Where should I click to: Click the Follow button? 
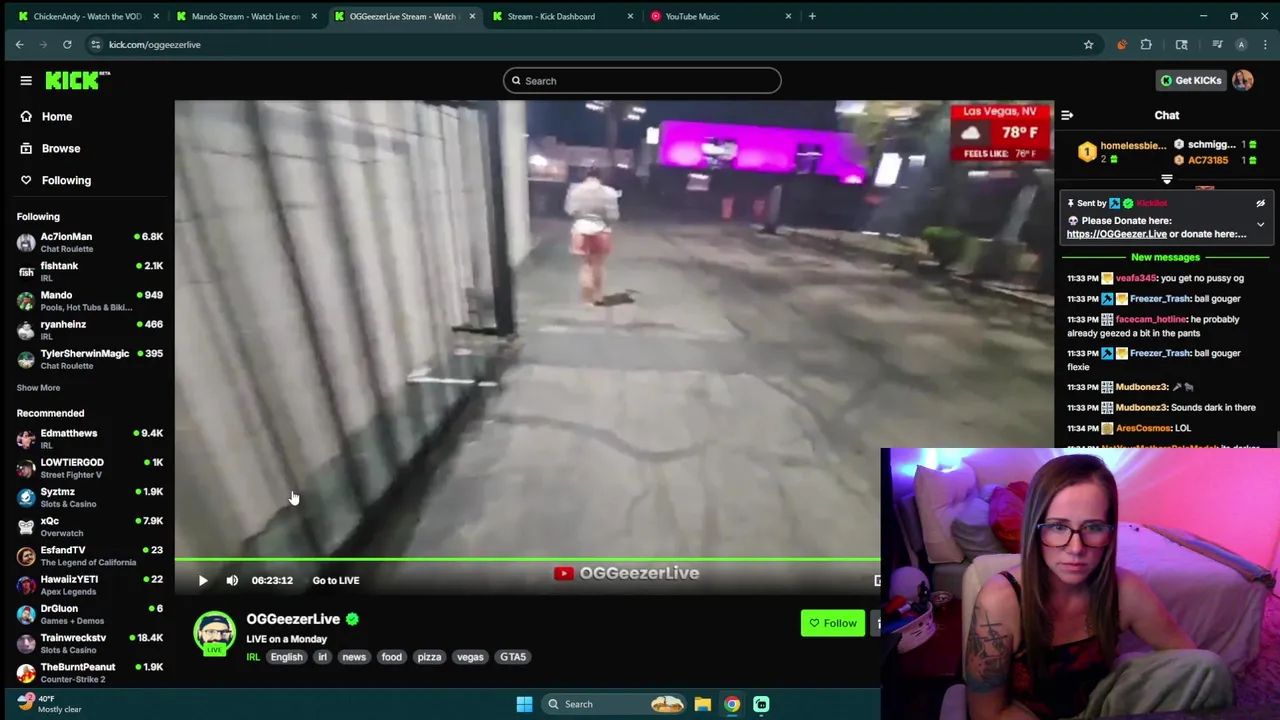click(x=832, y=623)
